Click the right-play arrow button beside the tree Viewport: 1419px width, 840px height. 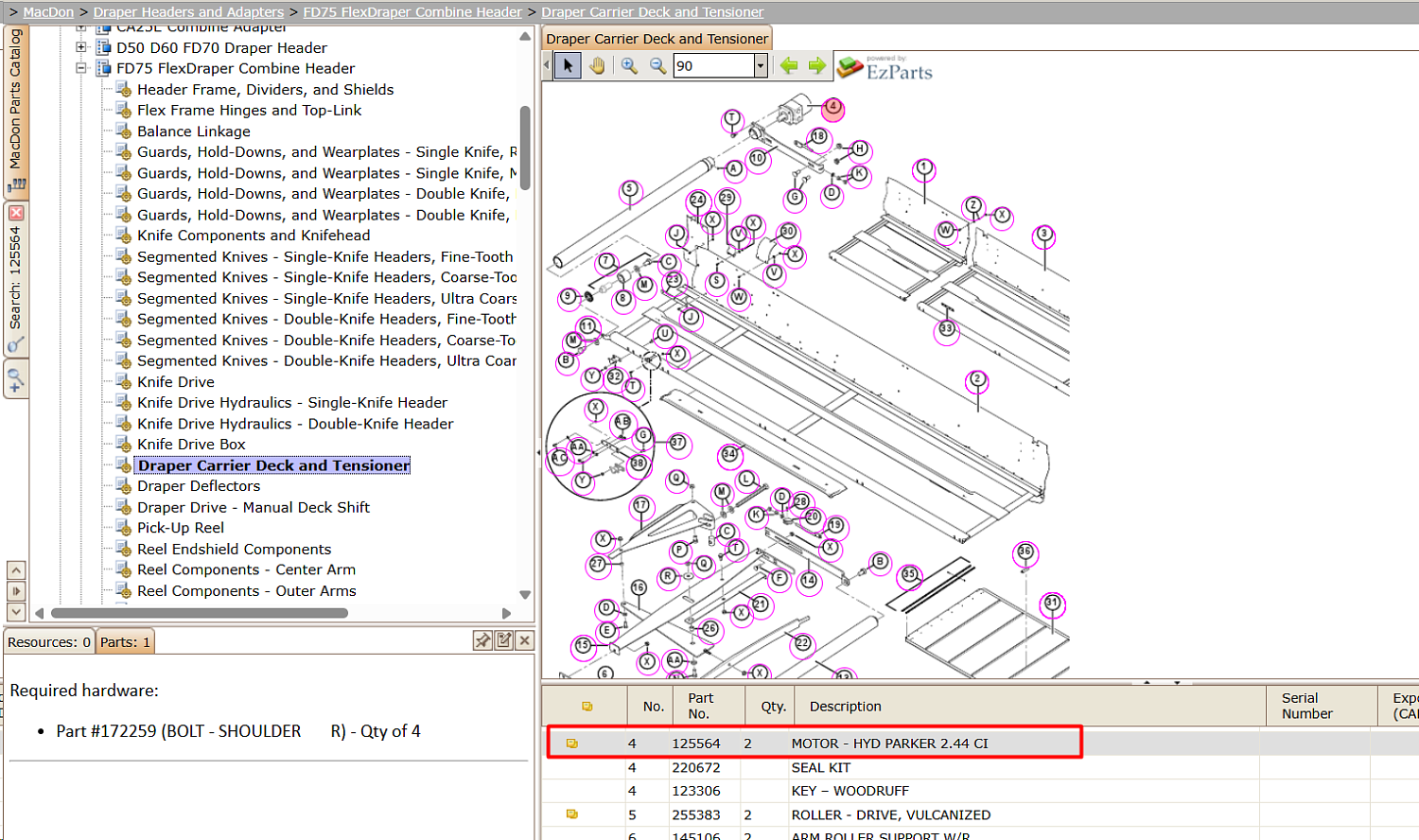(x=16, y=591)
